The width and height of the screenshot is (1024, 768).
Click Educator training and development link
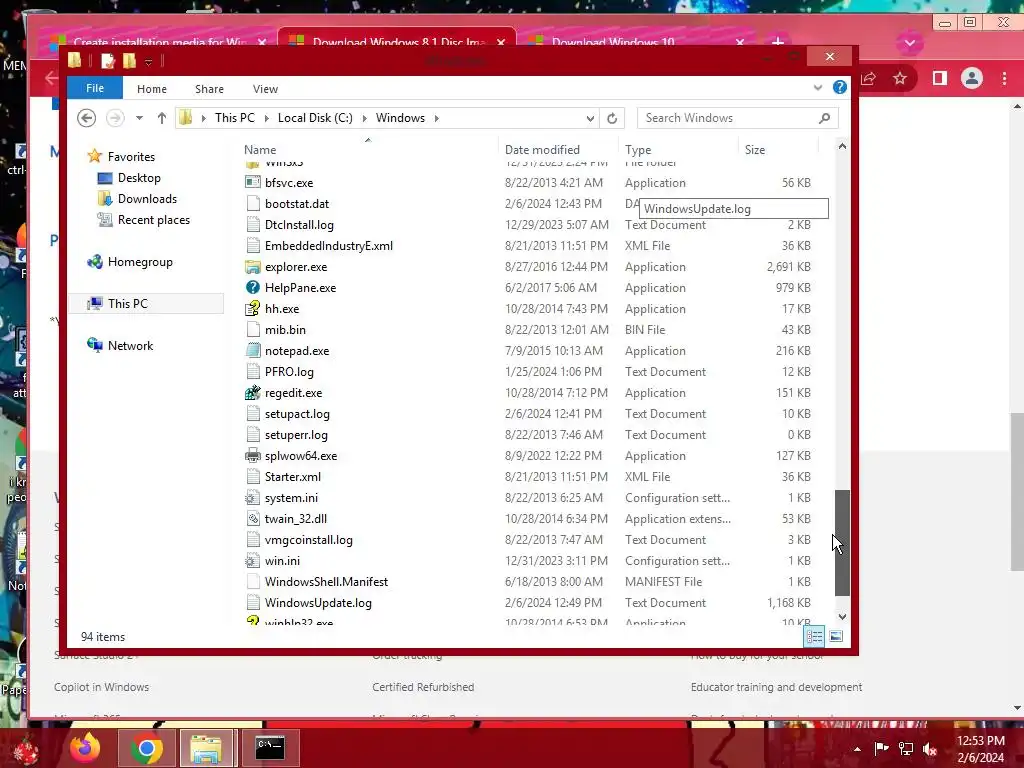click(x=776, y=687)
